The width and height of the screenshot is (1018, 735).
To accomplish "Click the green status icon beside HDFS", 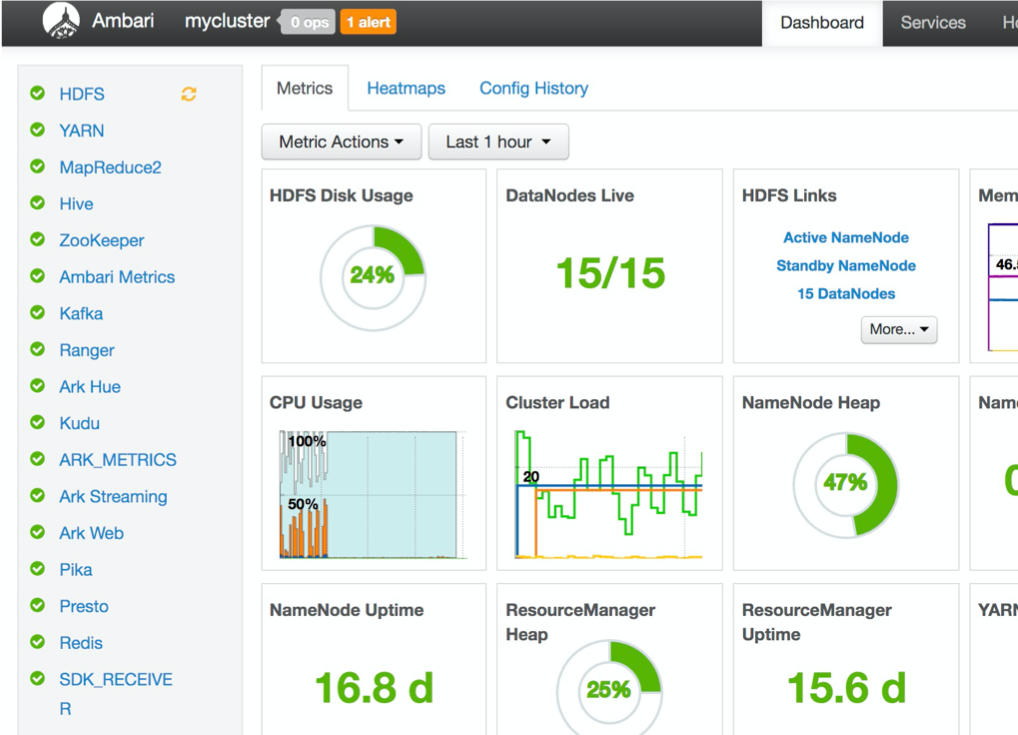I will (38, 93).
